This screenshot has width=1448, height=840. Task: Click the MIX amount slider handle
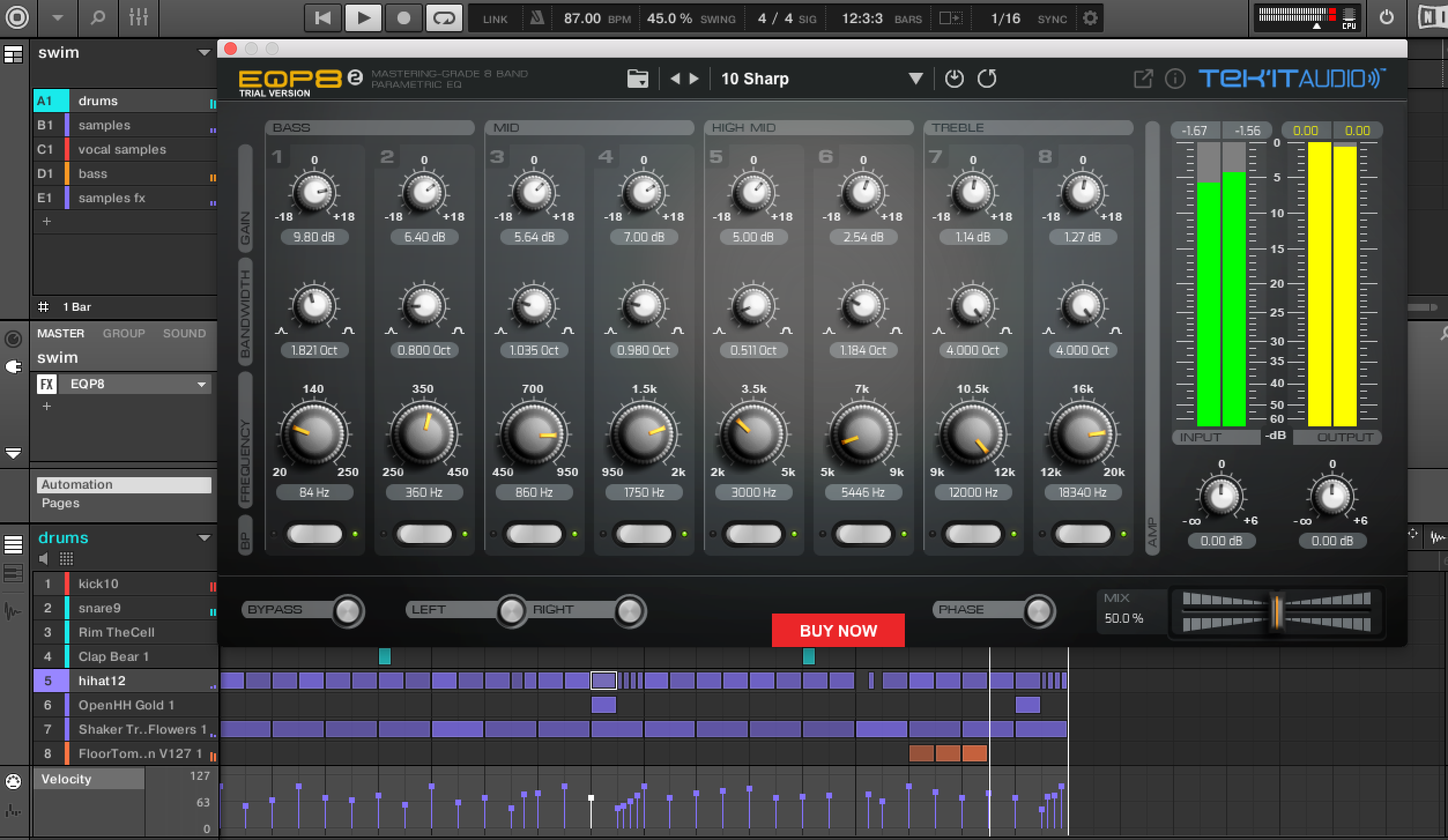(1276, 612)
